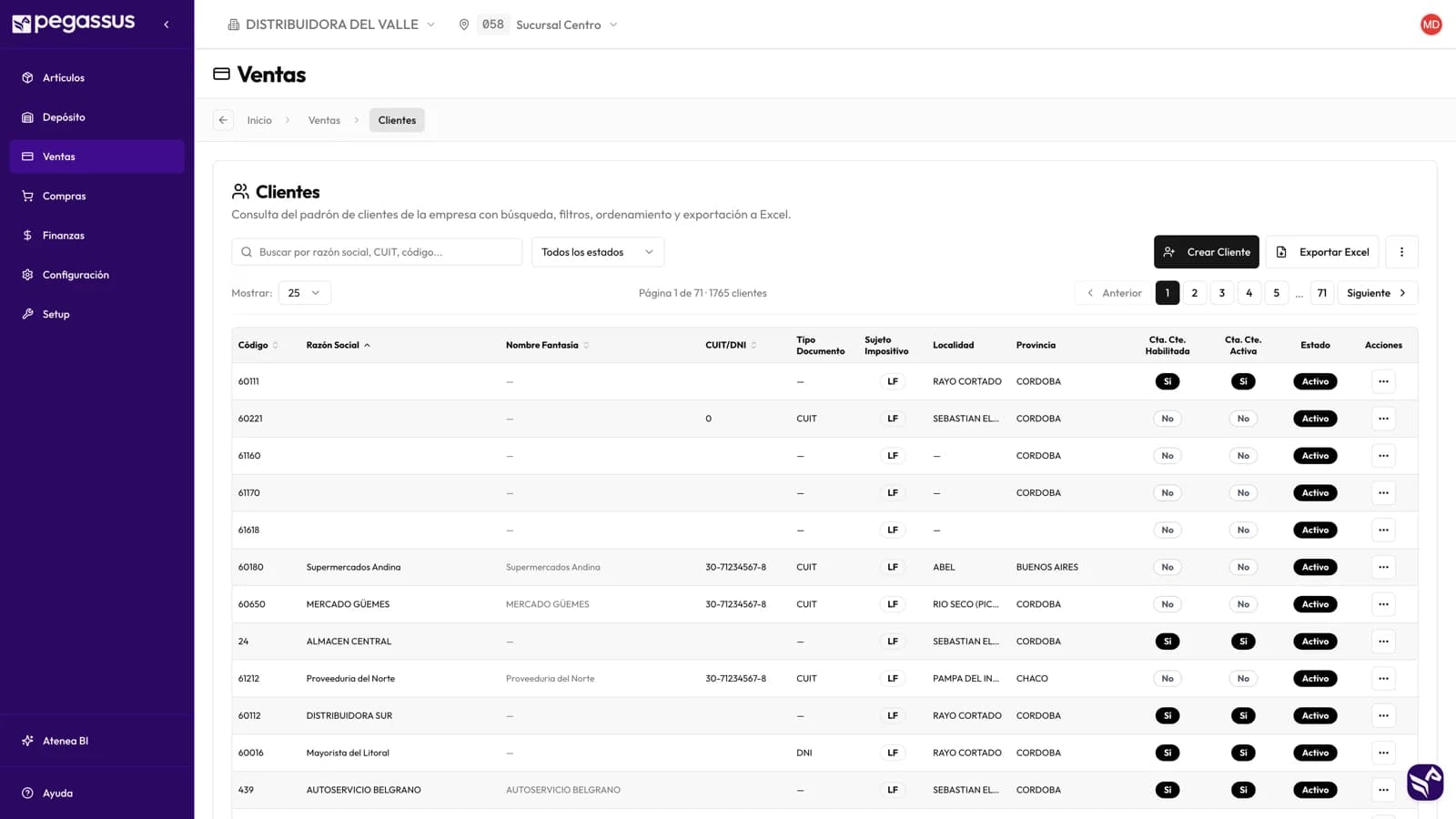
Task: Go to Compras in the sidebar
Action: click(96, 196)
